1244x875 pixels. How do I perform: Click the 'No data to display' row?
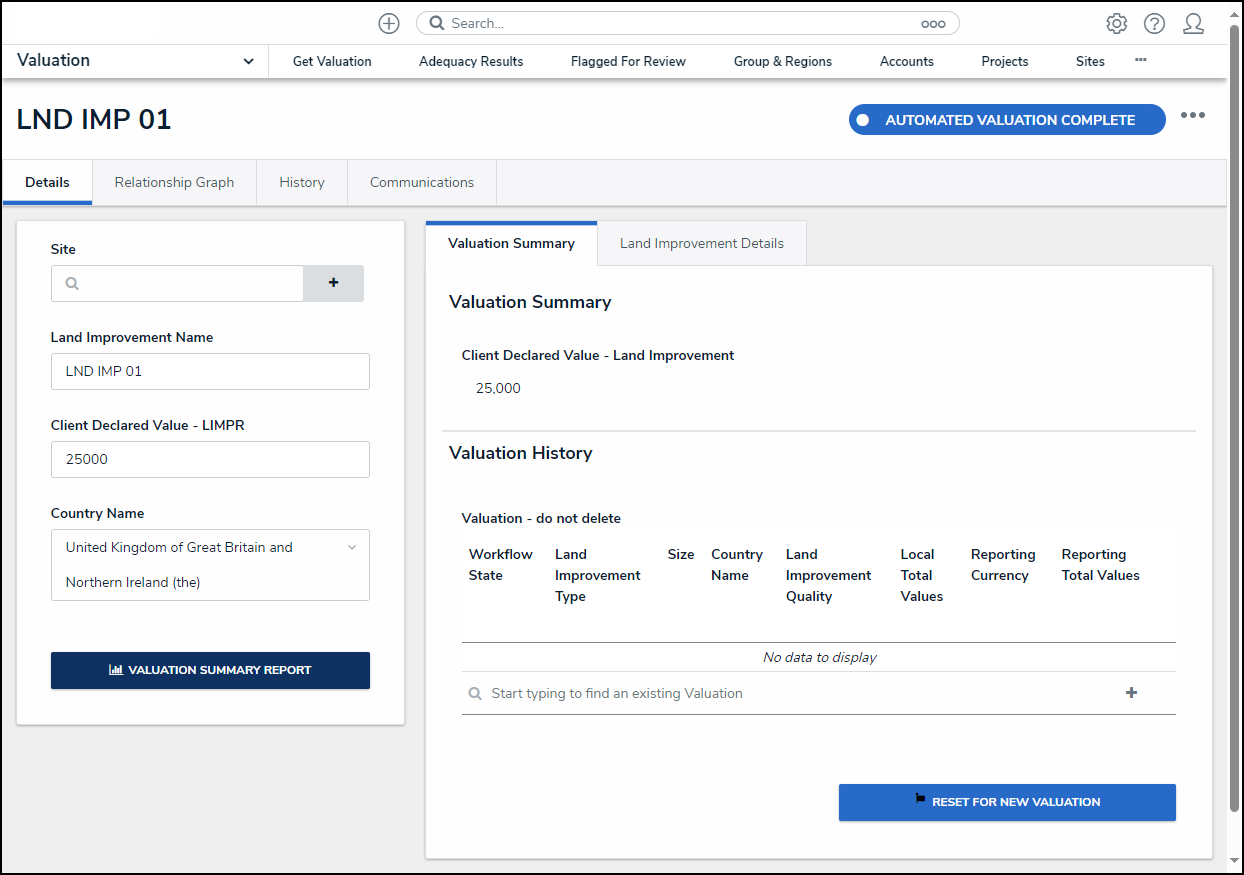click(x=819, y=657)
